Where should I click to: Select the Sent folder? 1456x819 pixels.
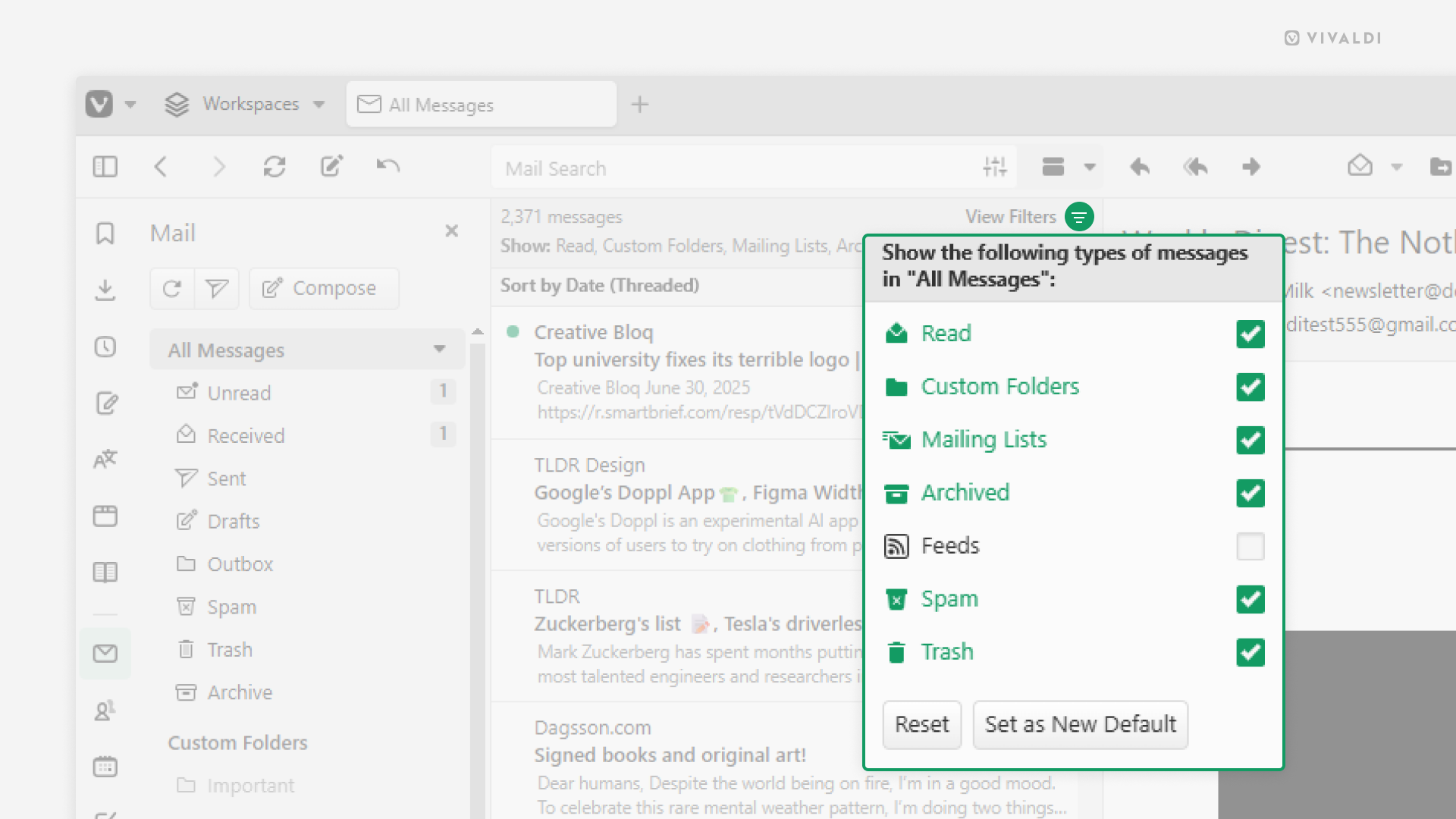click(x=307, y=479)
